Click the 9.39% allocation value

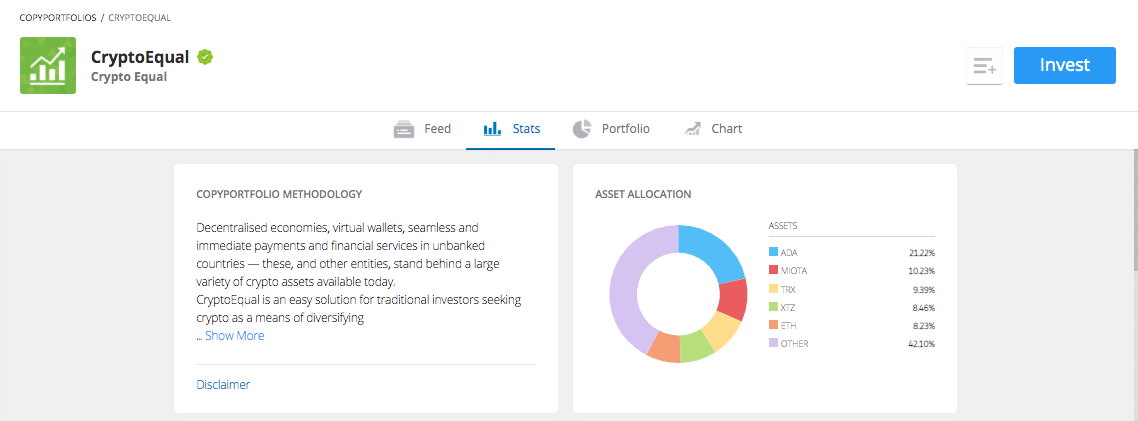(923, 289)
